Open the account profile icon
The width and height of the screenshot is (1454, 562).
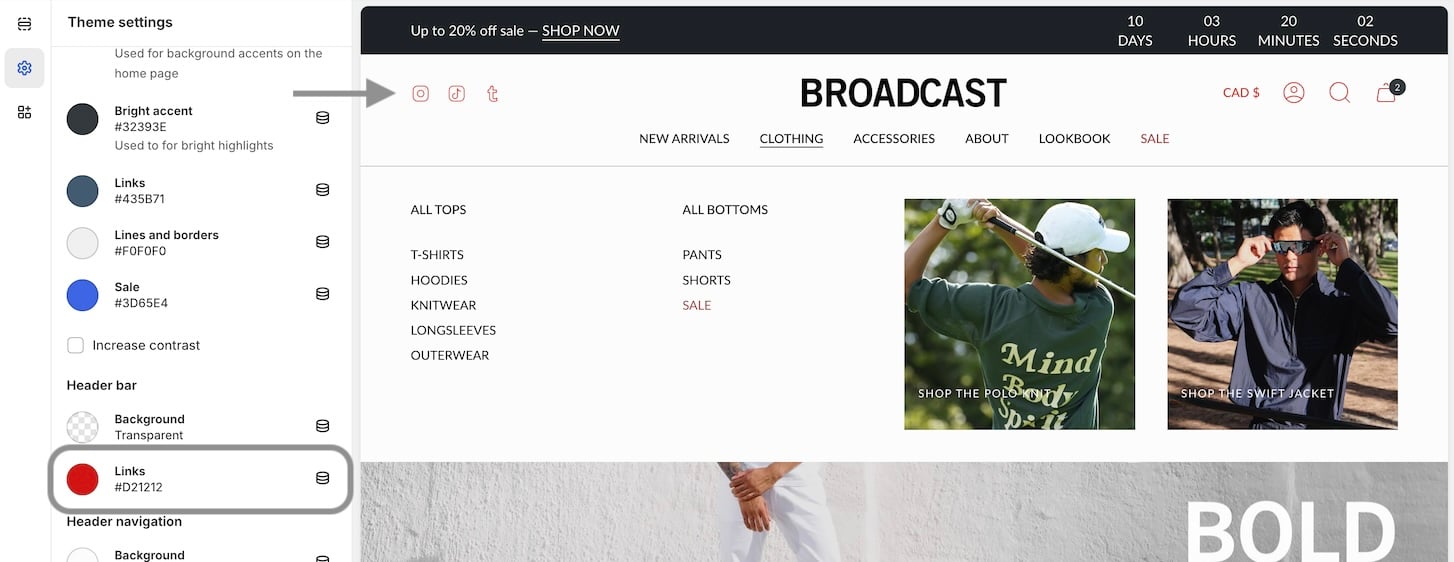(1294, 92)
